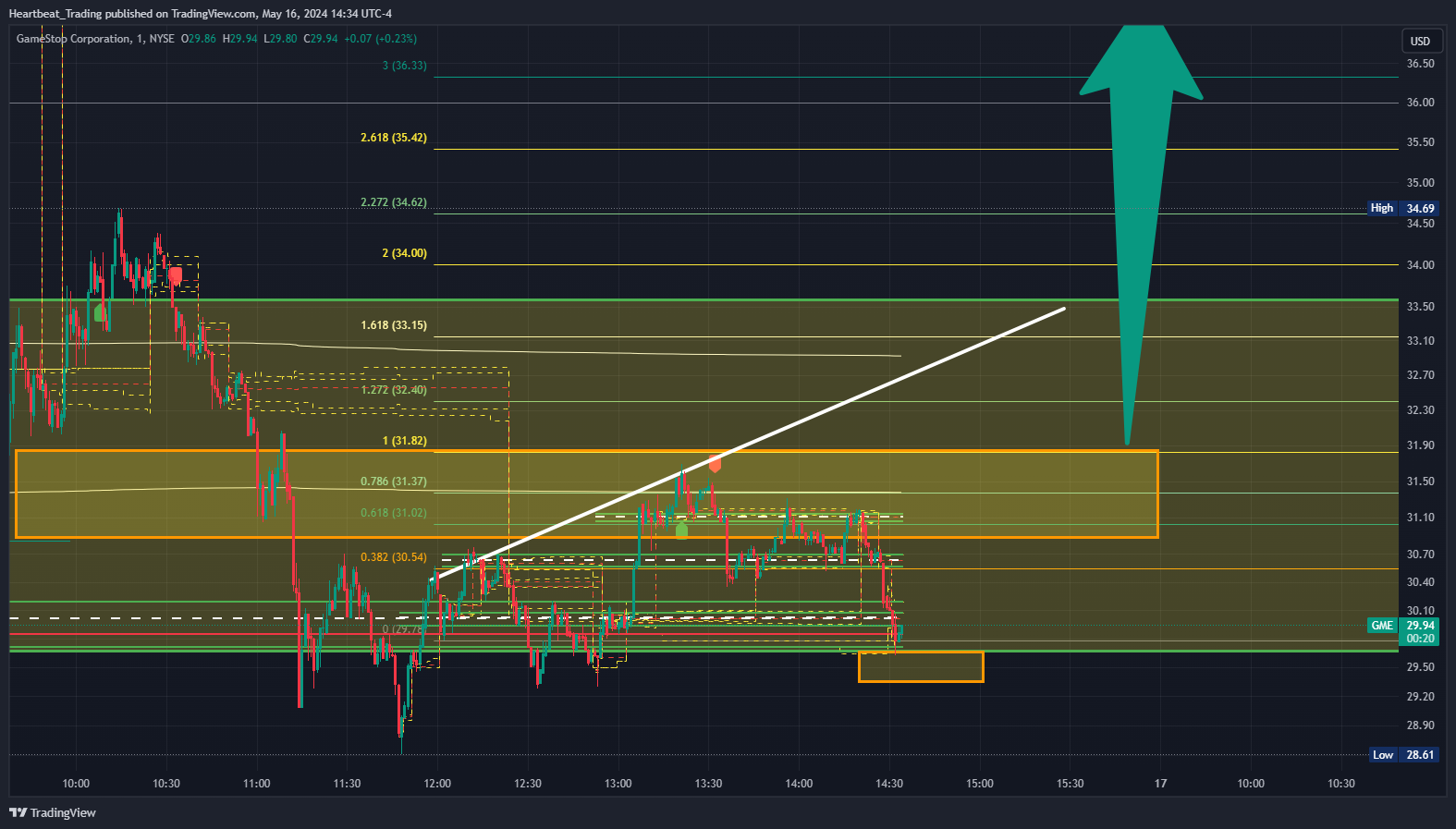Click the 17 date label on time axis
This screenshot has width=1456, height=829.
tap(1160, 784)
